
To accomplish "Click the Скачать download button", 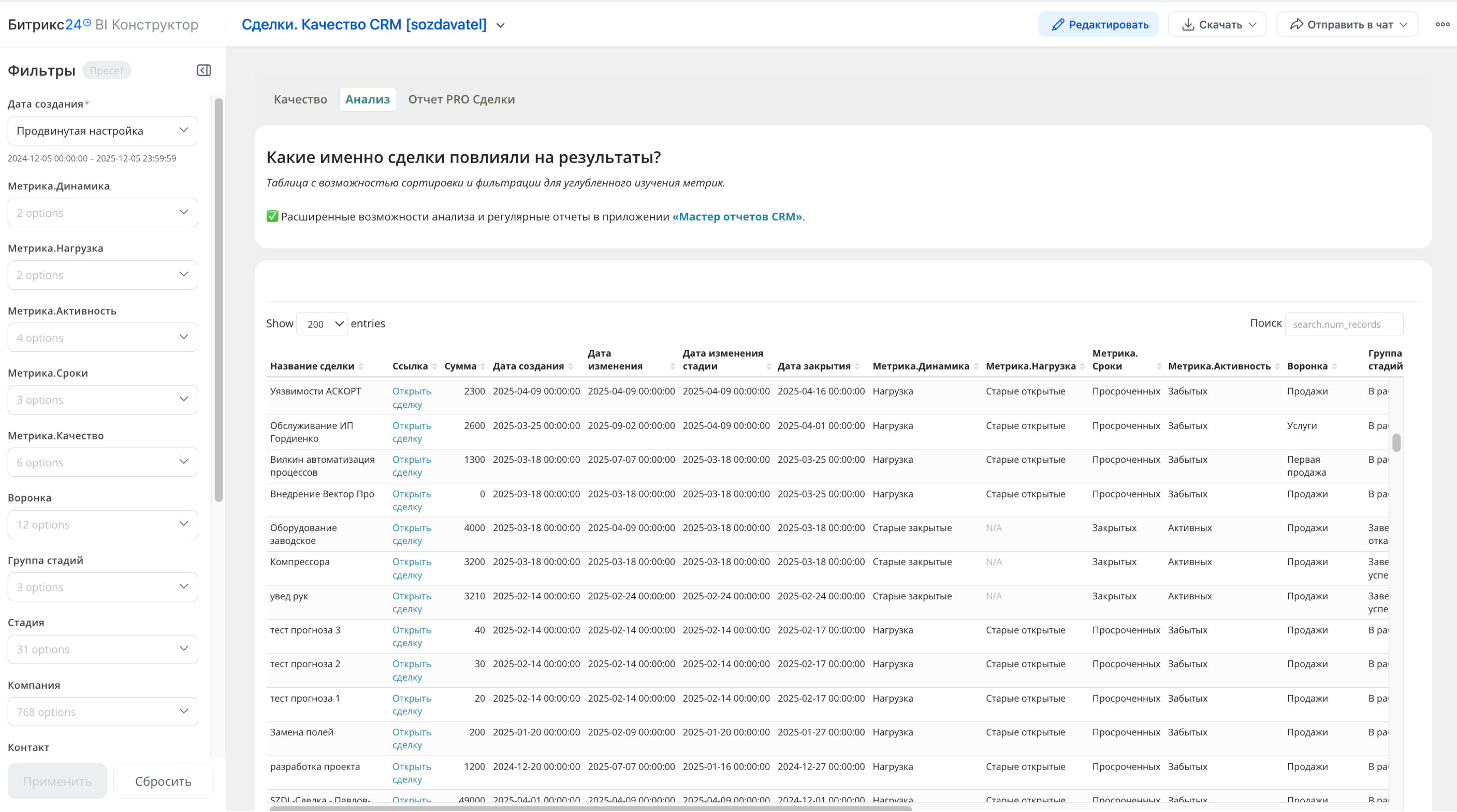I will (1217, 24).
